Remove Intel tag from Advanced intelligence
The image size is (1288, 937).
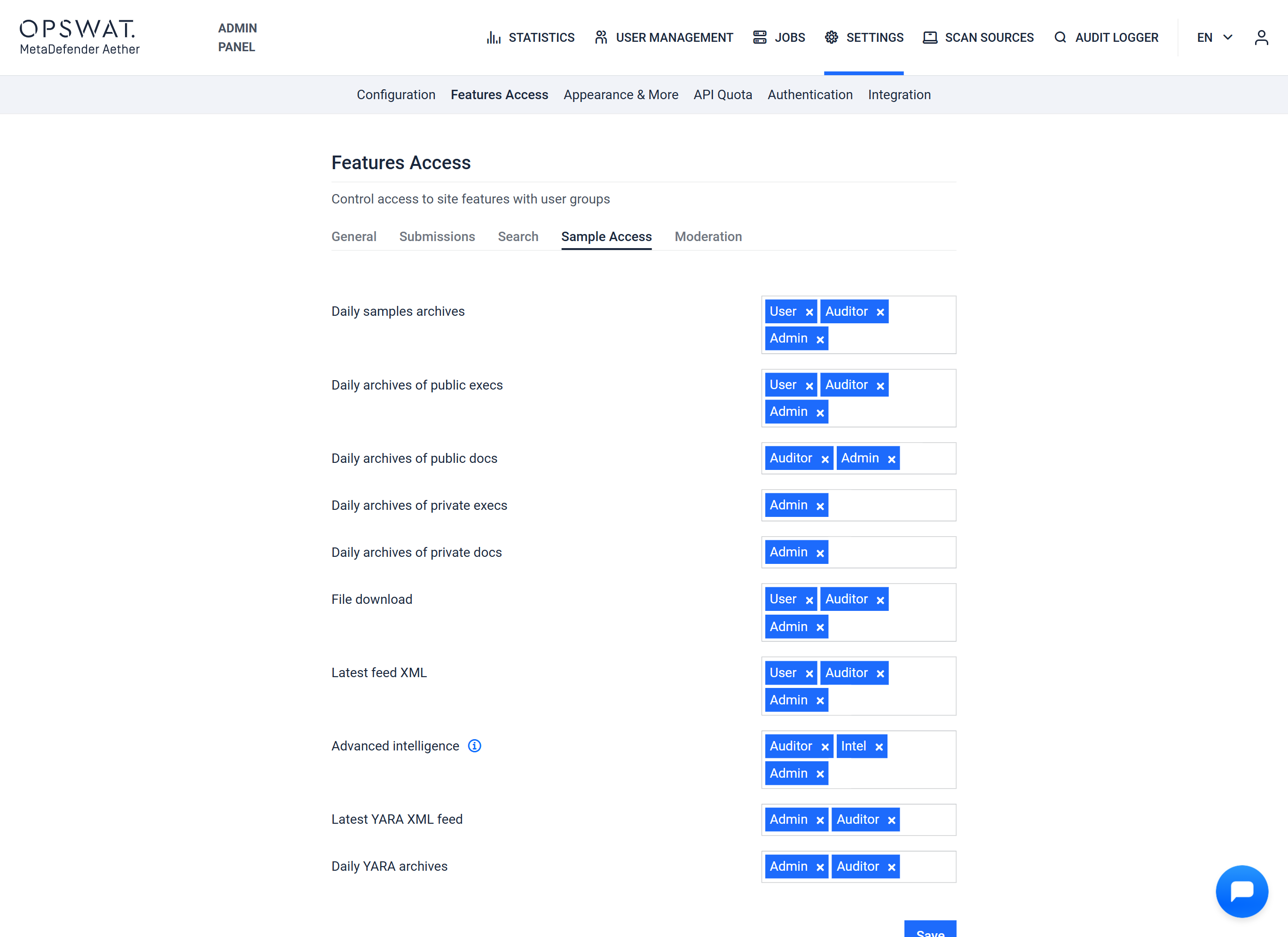879,747
